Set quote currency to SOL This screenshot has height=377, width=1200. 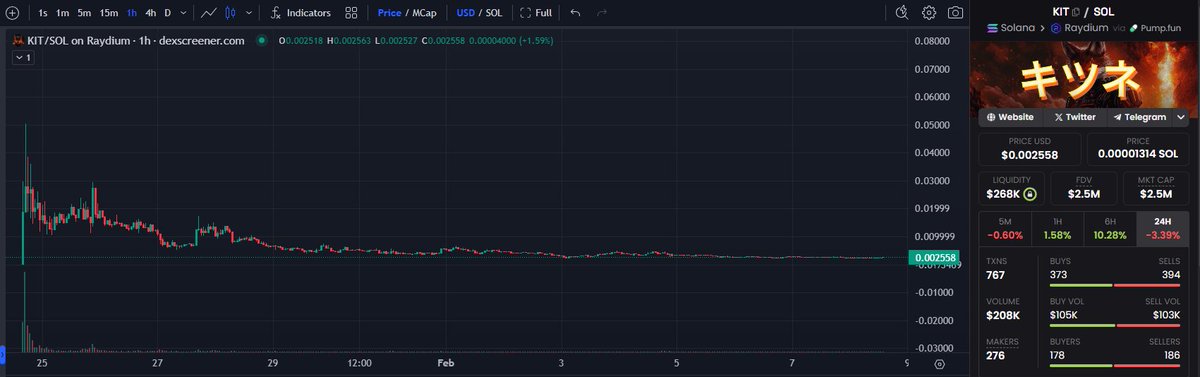point(495,13)
